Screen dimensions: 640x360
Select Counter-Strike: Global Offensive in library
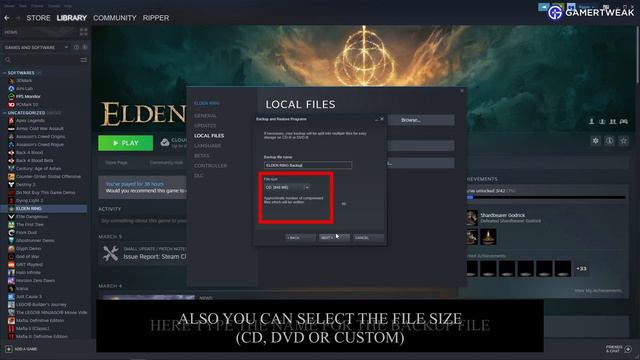(x=48, y=176)
